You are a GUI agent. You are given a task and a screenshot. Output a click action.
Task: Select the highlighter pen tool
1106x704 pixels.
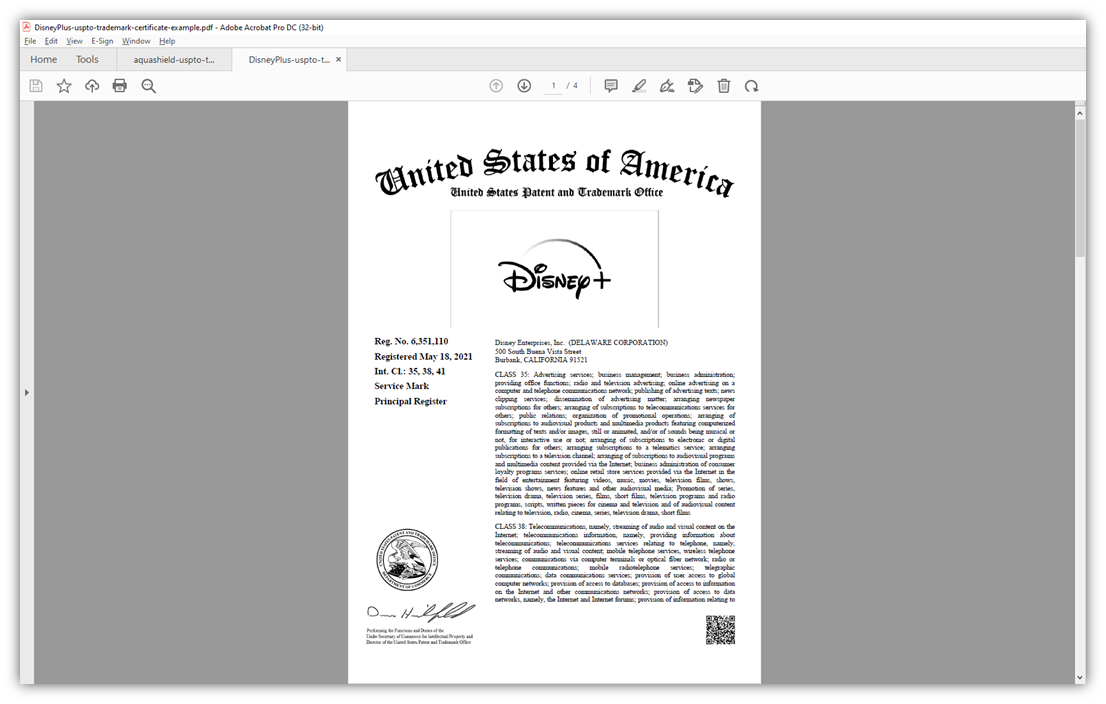coord(639,86)
